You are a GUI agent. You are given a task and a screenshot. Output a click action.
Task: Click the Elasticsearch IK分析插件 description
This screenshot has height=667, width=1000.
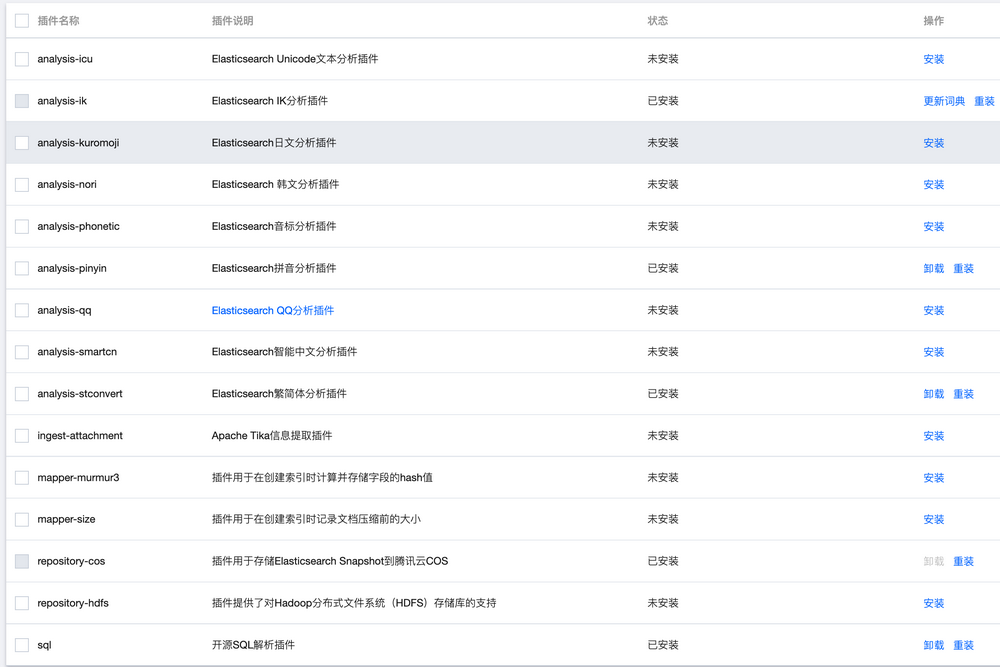pyautogui.click(x=269, y=101)
